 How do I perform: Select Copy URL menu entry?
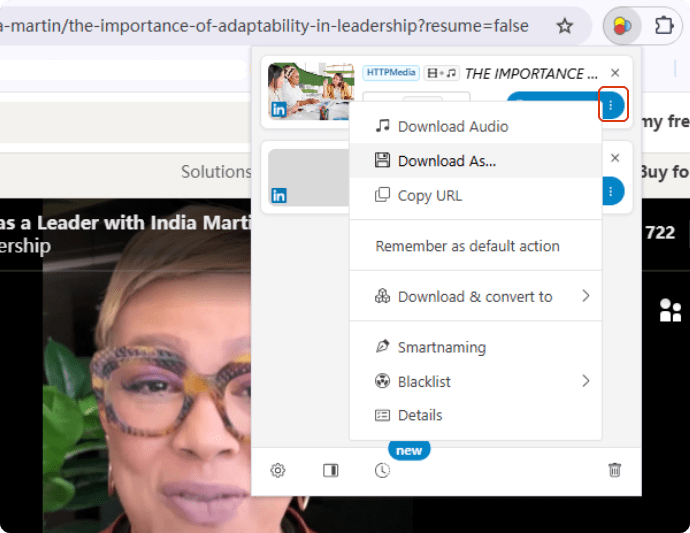429,195
